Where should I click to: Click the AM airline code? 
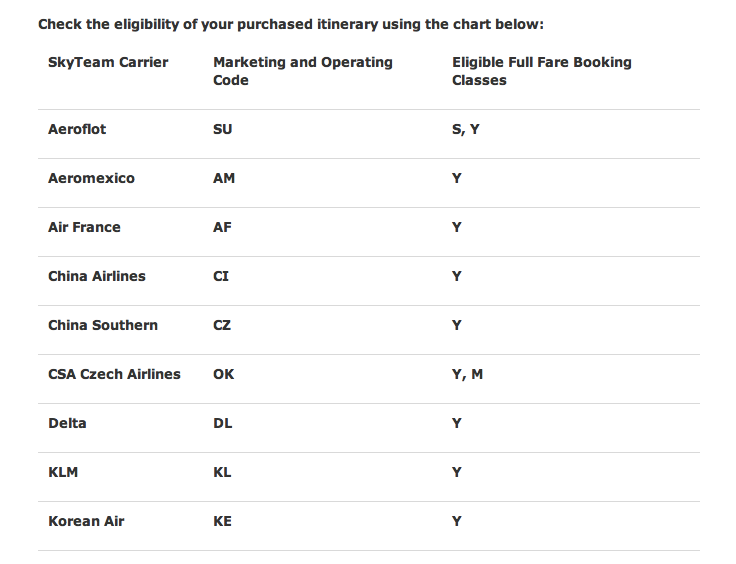(x=224, y=178)
